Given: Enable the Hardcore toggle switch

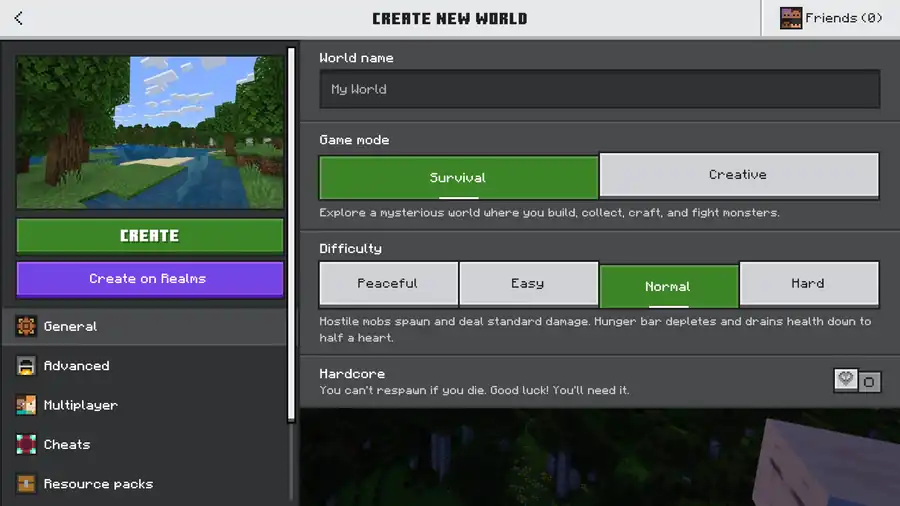Looking at the screenshot, I should 858,381.
